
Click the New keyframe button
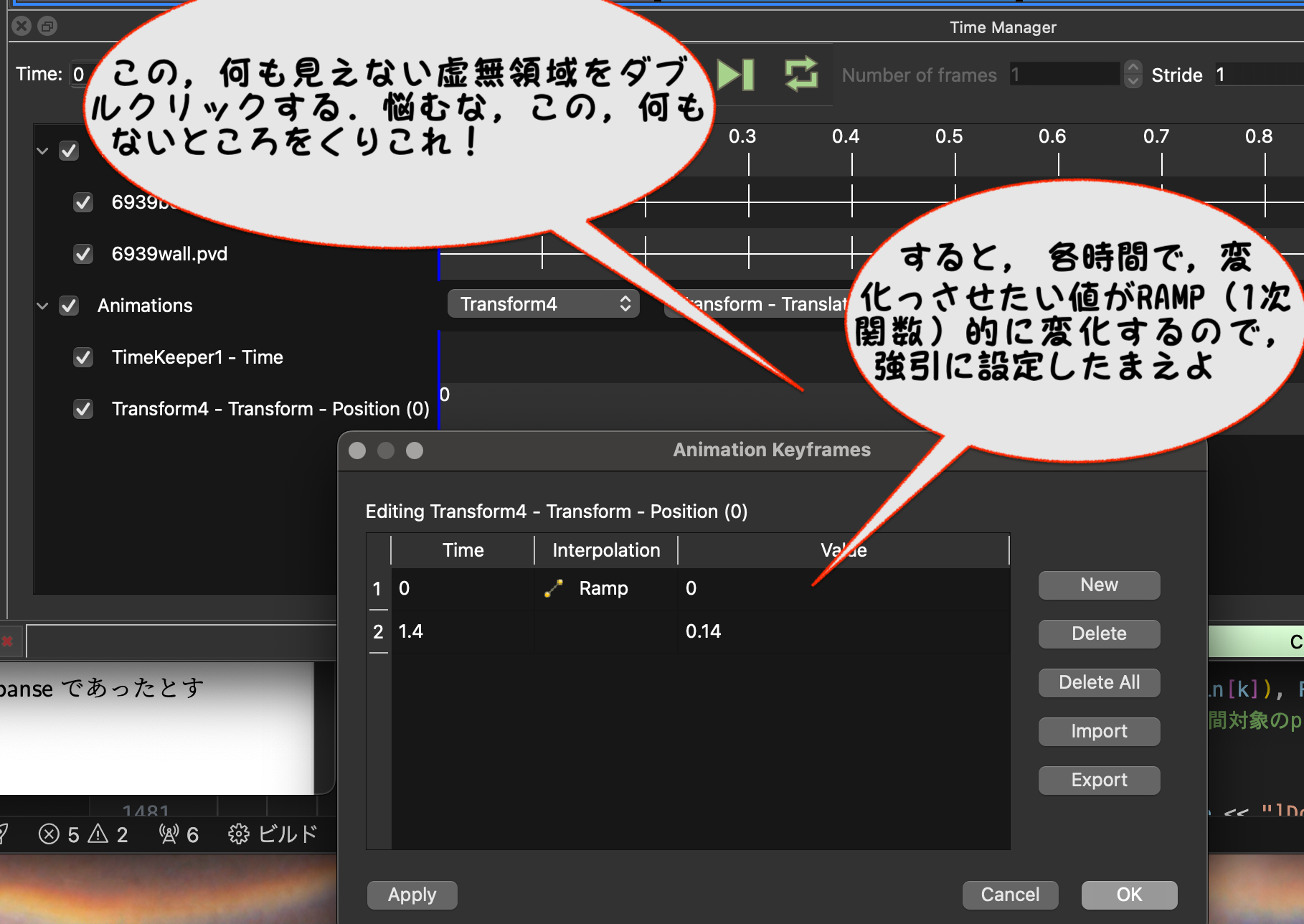tap(1098, 585)
